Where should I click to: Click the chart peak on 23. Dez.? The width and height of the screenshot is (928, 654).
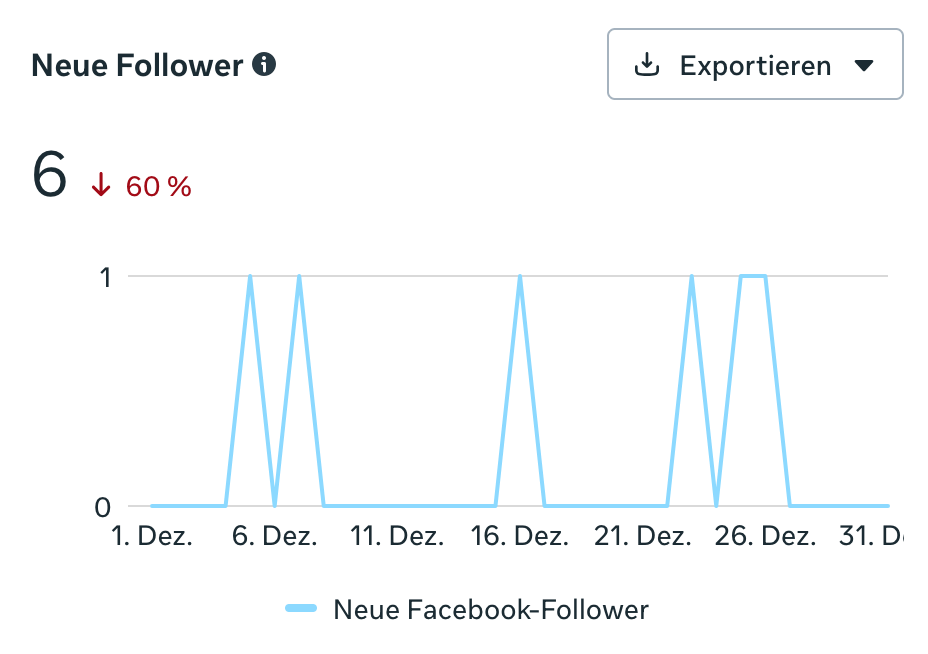pos(692,277)
